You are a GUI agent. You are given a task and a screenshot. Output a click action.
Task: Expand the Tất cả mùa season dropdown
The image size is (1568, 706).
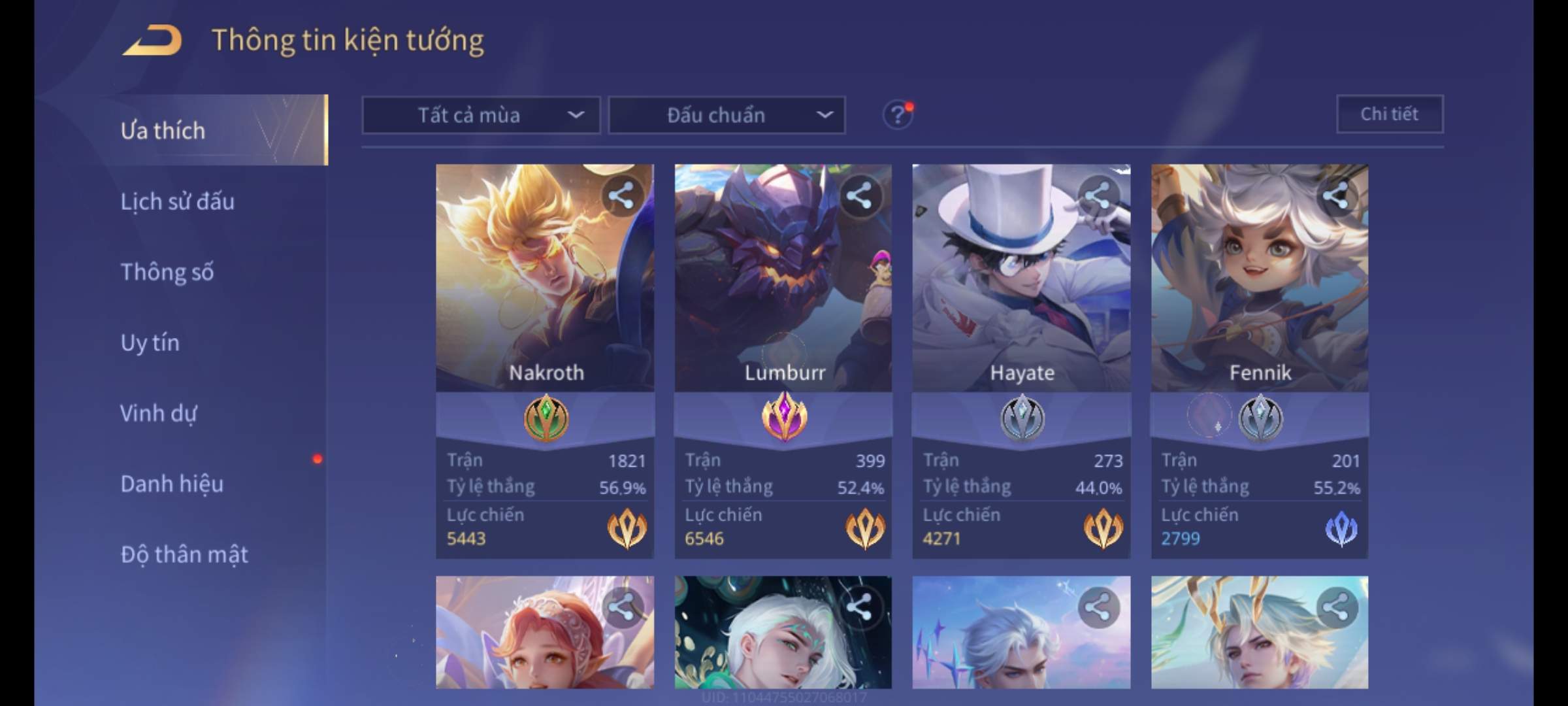click(481, 116)
